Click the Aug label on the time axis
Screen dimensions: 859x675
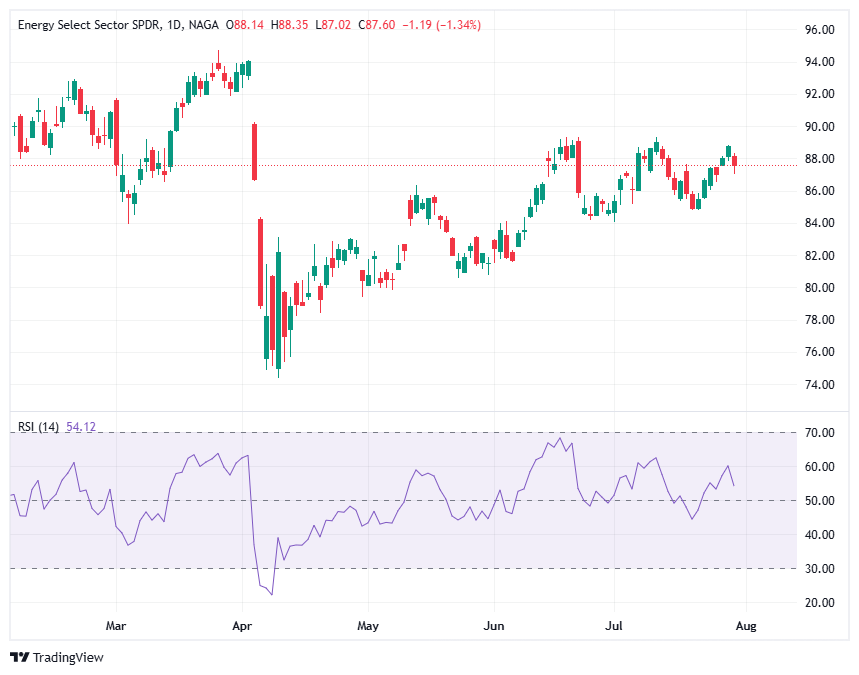(747, 625)
